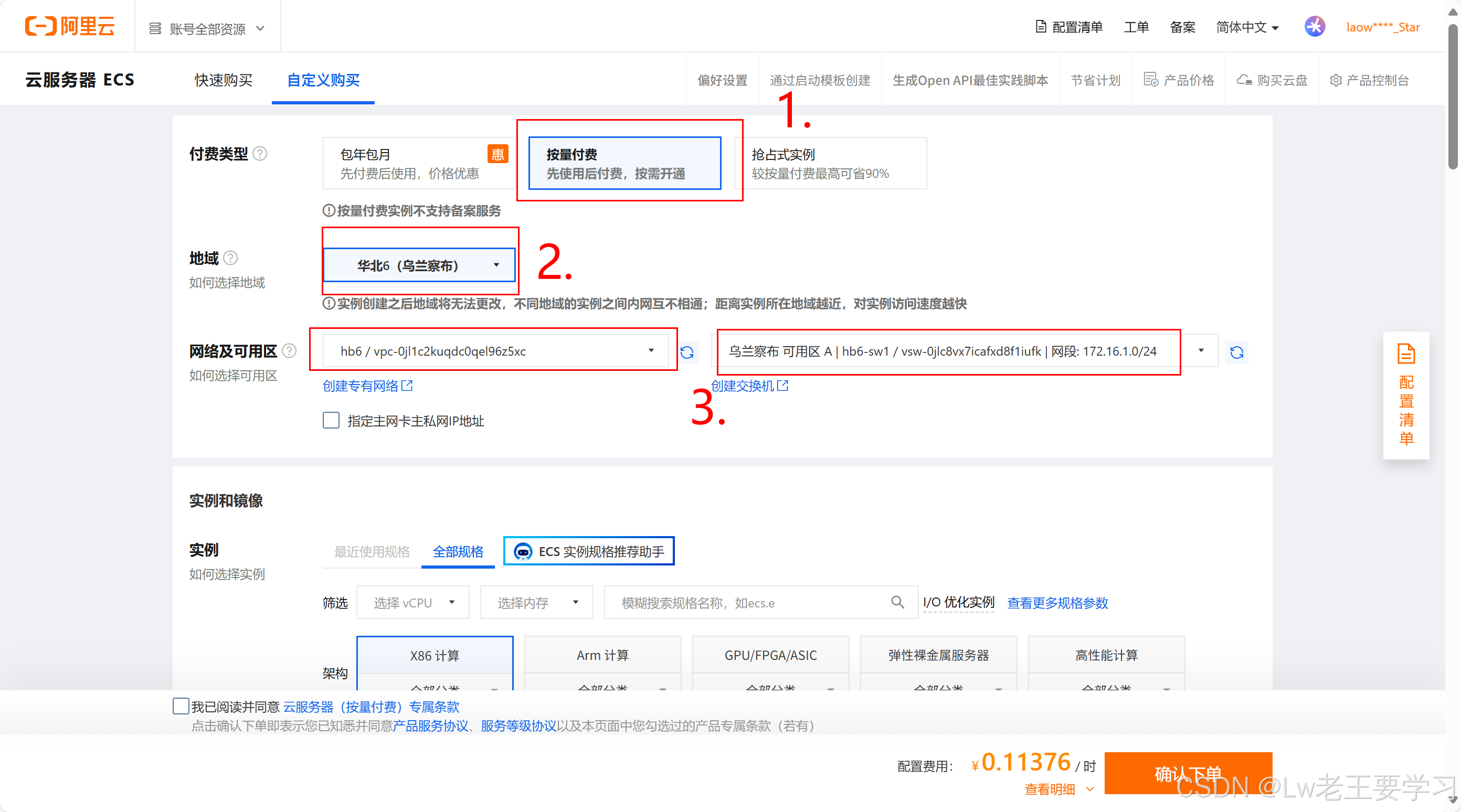Open 创建交换机 link
The image size is (1461, 812).
(x=749, y=386)
